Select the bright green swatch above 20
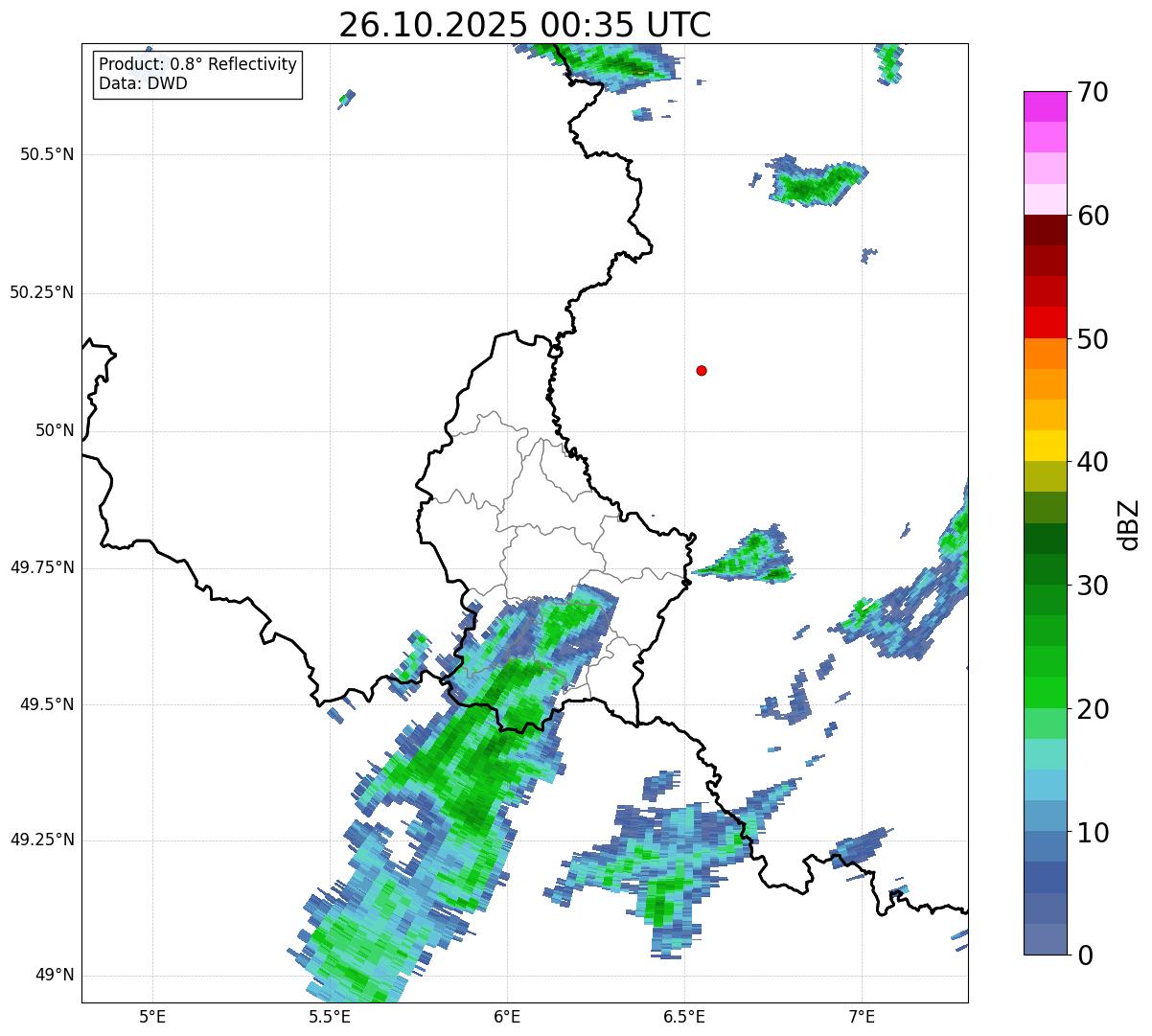The image size is (1152, 1036). pos(1045,693)
